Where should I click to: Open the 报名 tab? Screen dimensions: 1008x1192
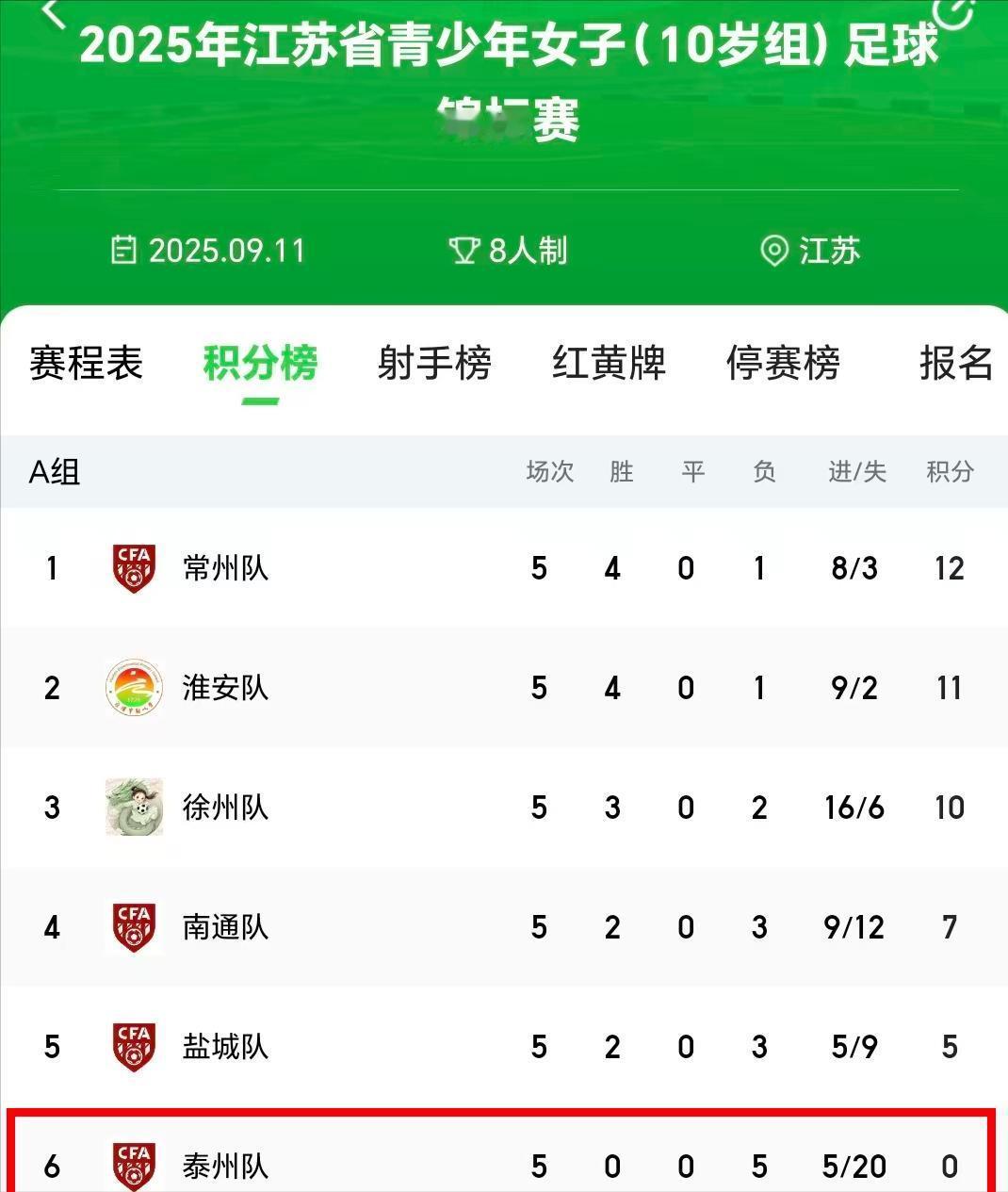click(956, 363)
